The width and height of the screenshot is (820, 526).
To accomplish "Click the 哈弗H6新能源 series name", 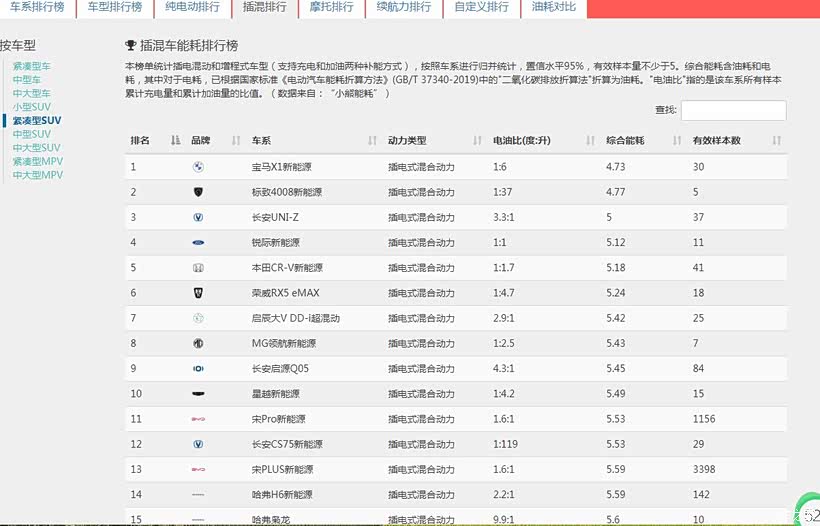I will [282, 495].
